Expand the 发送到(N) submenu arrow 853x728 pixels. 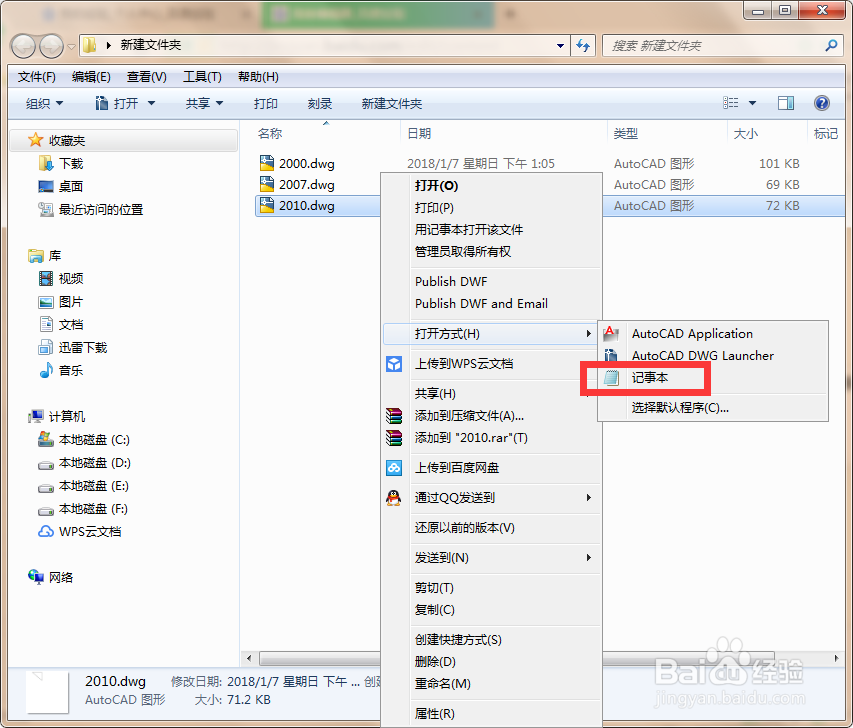point(589,557)
